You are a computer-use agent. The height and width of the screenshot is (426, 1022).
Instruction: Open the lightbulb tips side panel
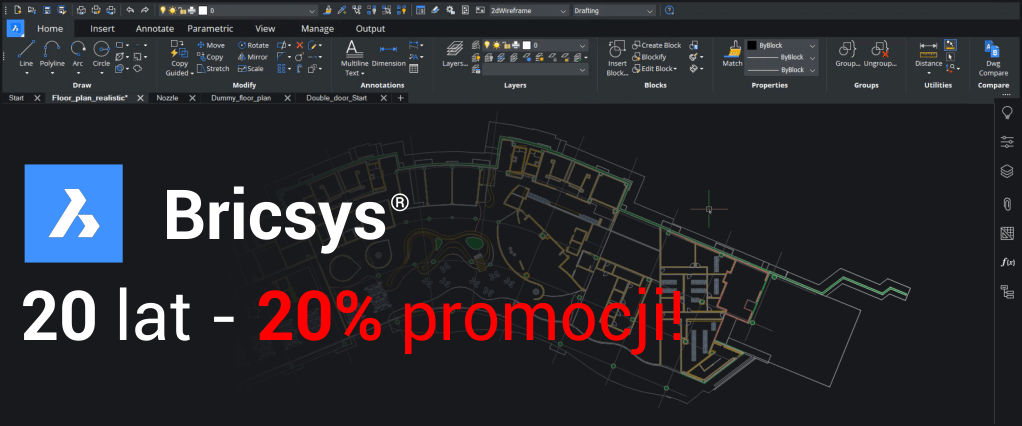coord(1007,113)
